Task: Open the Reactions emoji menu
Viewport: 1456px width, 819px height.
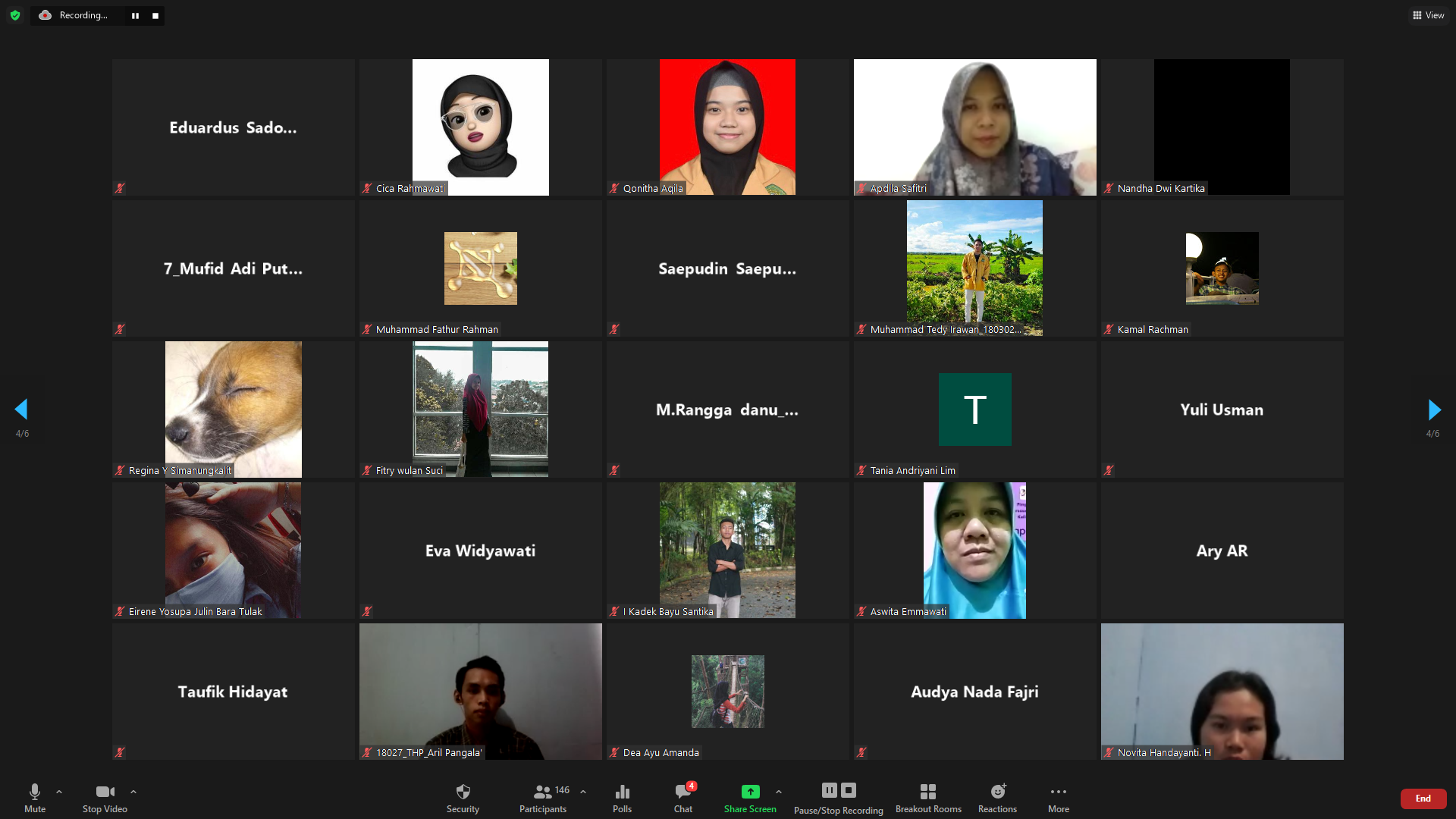Action: coord(997,798)
